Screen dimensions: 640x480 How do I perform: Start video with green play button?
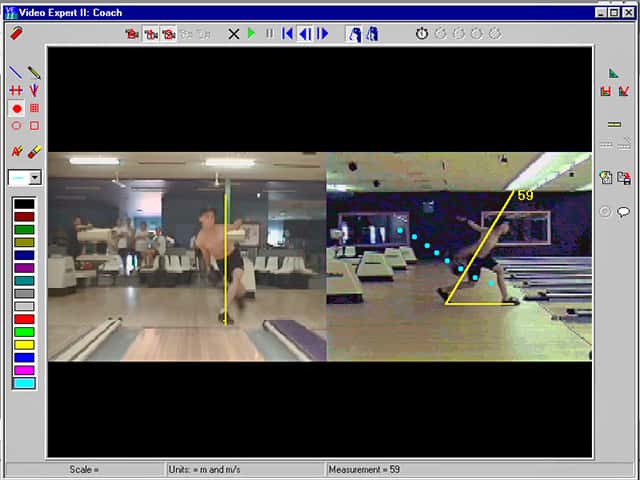251,33
